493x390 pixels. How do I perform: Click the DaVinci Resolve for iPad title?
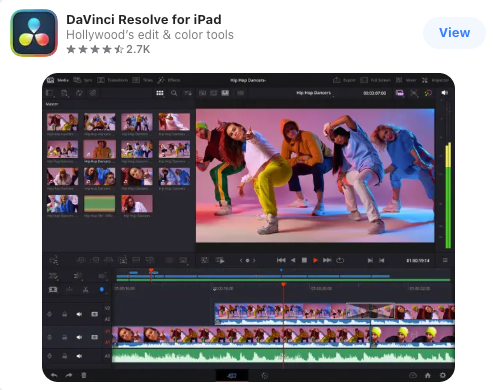(144, 19)
